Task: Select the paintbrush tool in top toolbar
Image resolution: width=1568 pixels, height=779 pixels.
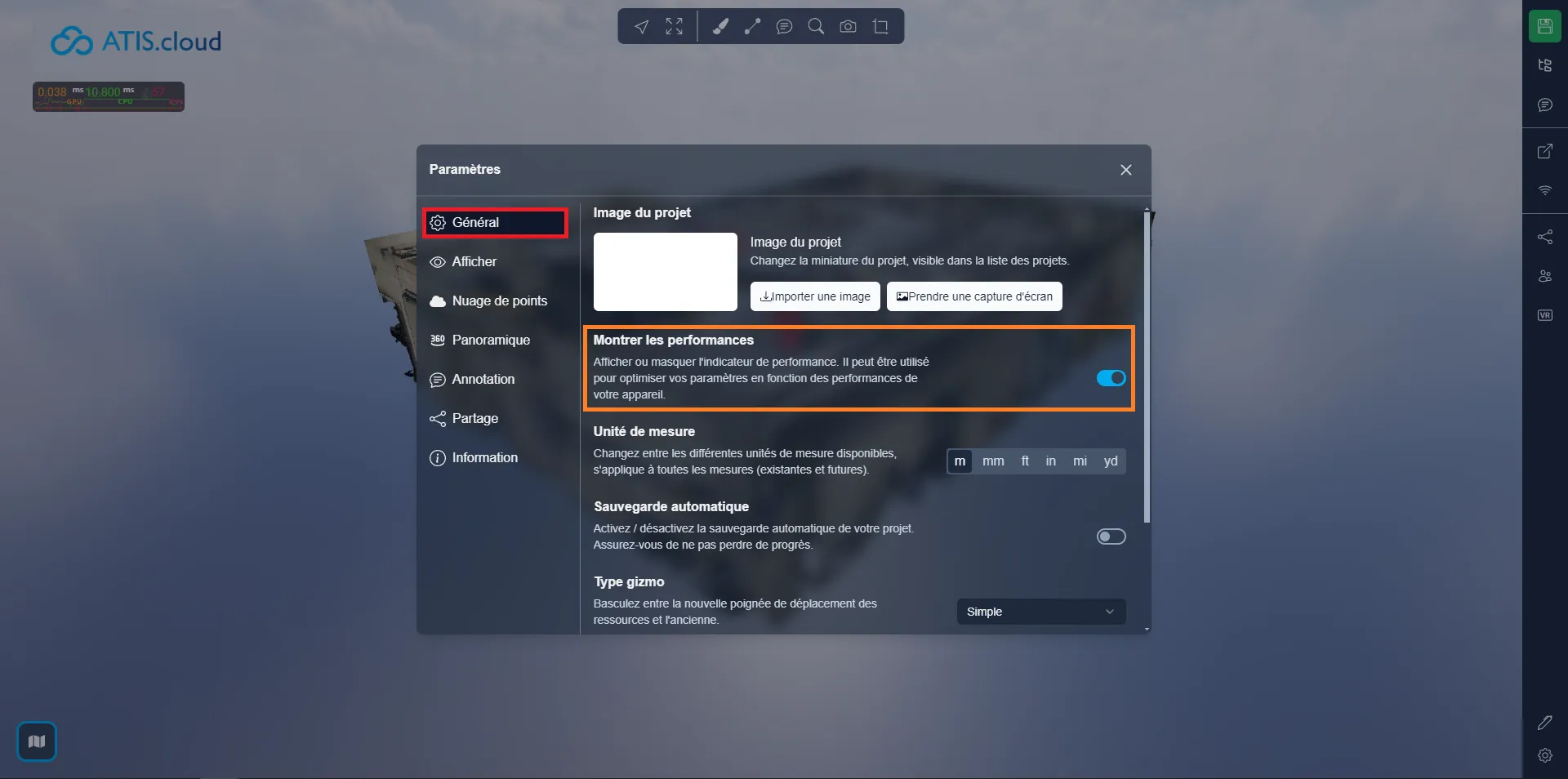Action: tap(719, 27)
